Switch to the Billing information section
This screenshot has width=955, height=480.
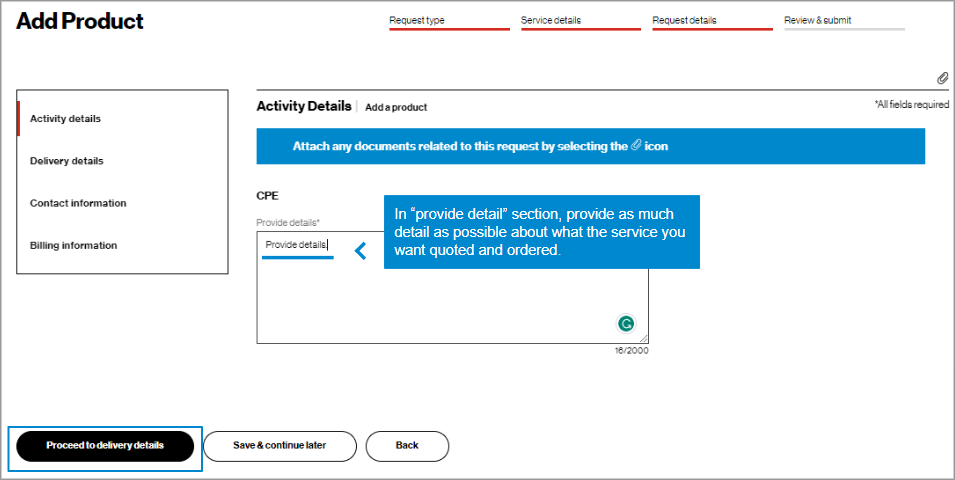(x=73, y=245)
